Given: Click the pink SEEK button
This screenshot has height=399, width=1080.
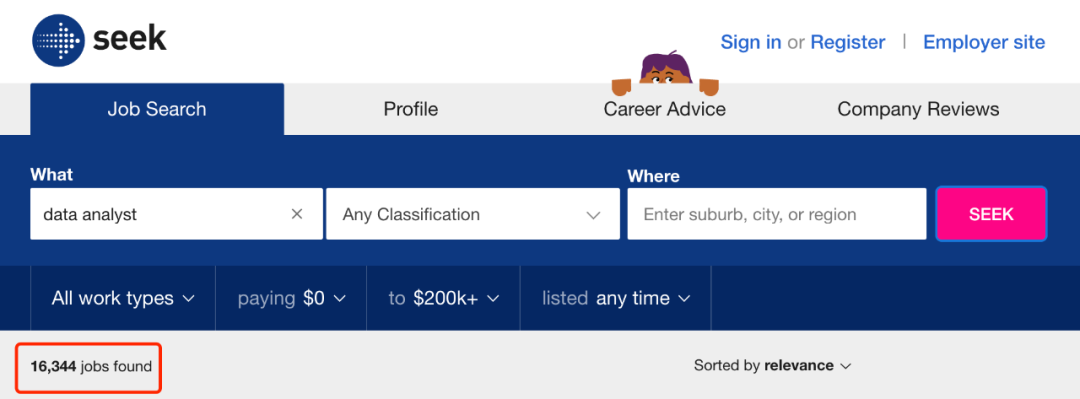Looking at the screenshot, I should [x=991, y=214].
